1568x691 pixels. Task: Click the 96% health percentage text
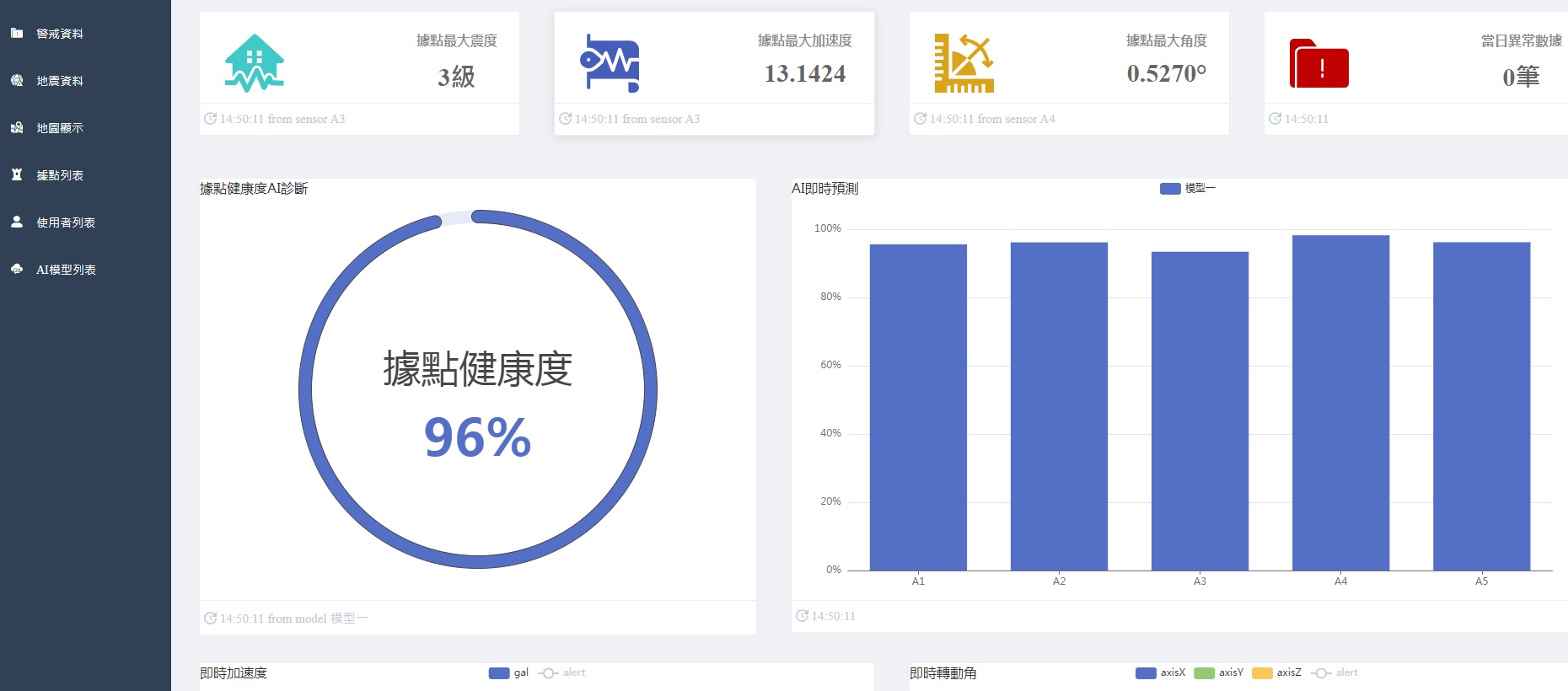477,437
